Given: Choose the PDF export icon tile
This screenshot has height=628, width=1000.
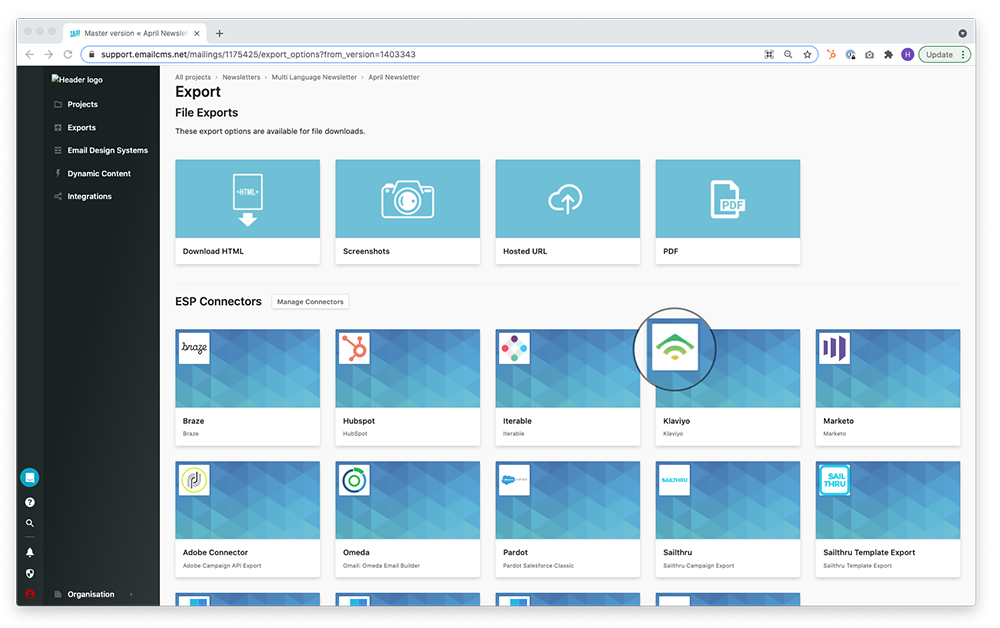Looking at the screenshot, I should [728, 200].
